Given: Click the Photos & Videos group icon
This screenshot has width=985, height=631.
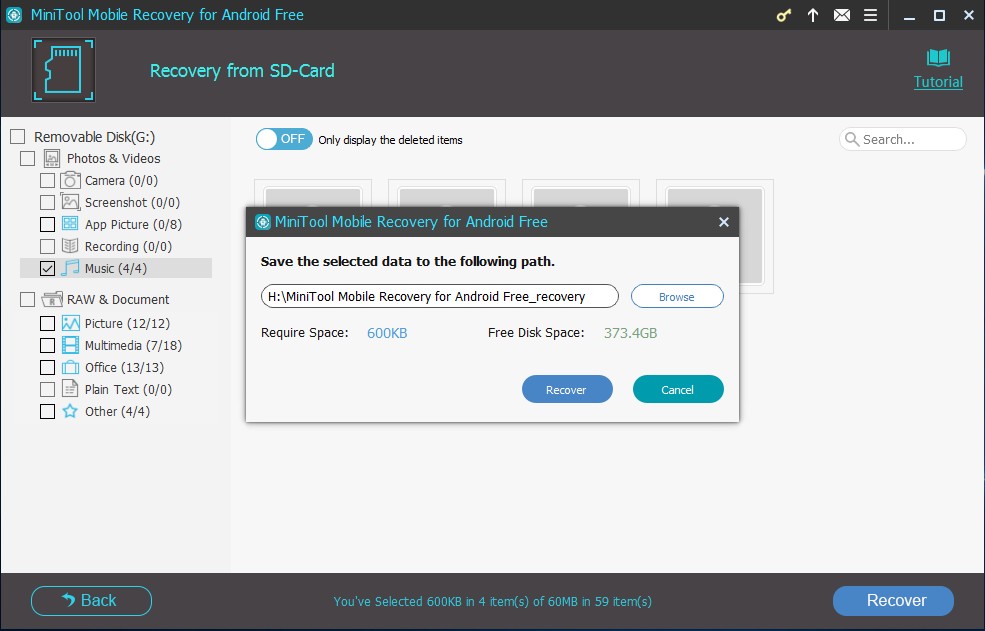Looking at the screenshot, I should click(52, 158).
